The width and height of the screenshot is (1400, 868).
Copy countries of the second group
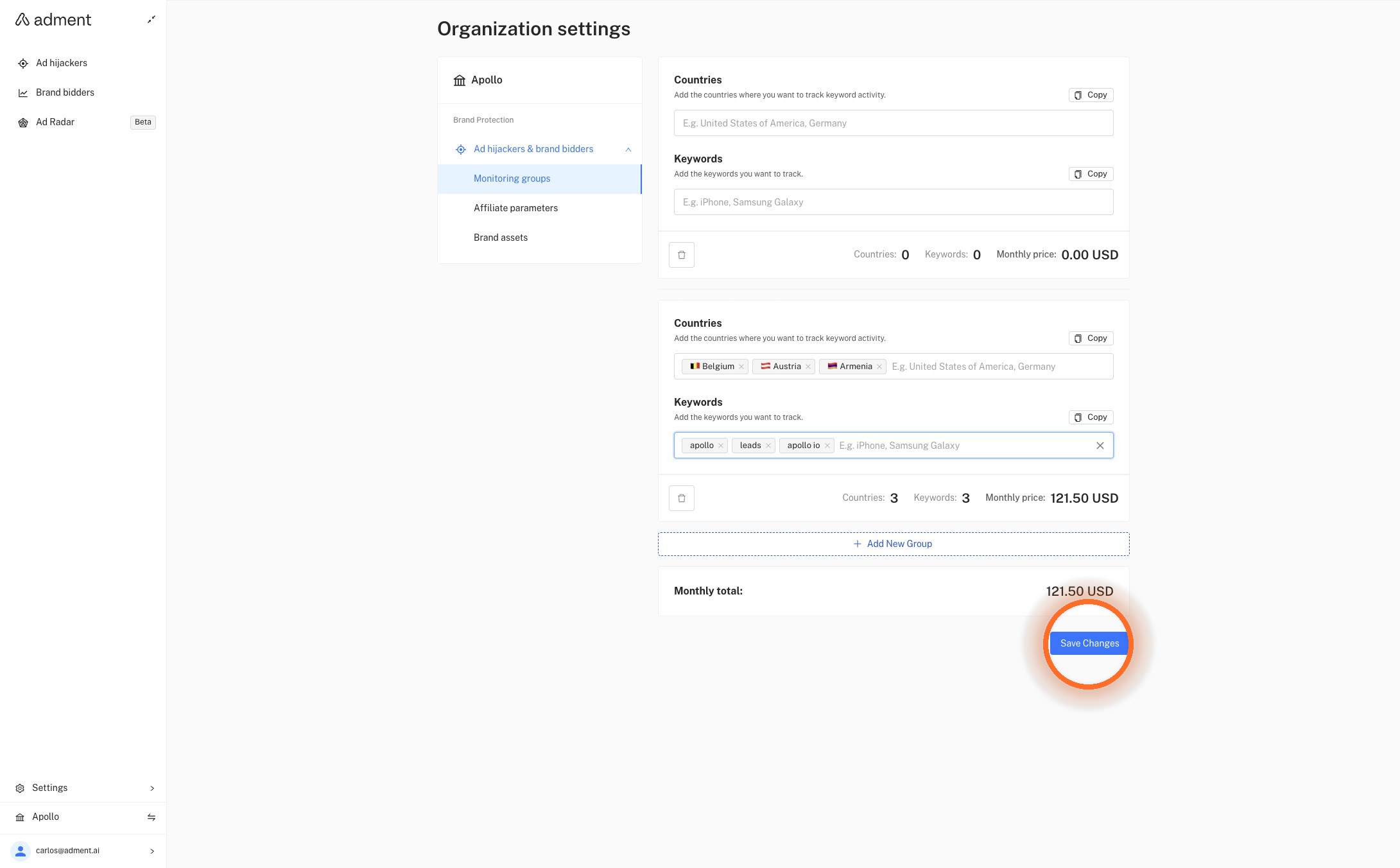coord(1091,338)
